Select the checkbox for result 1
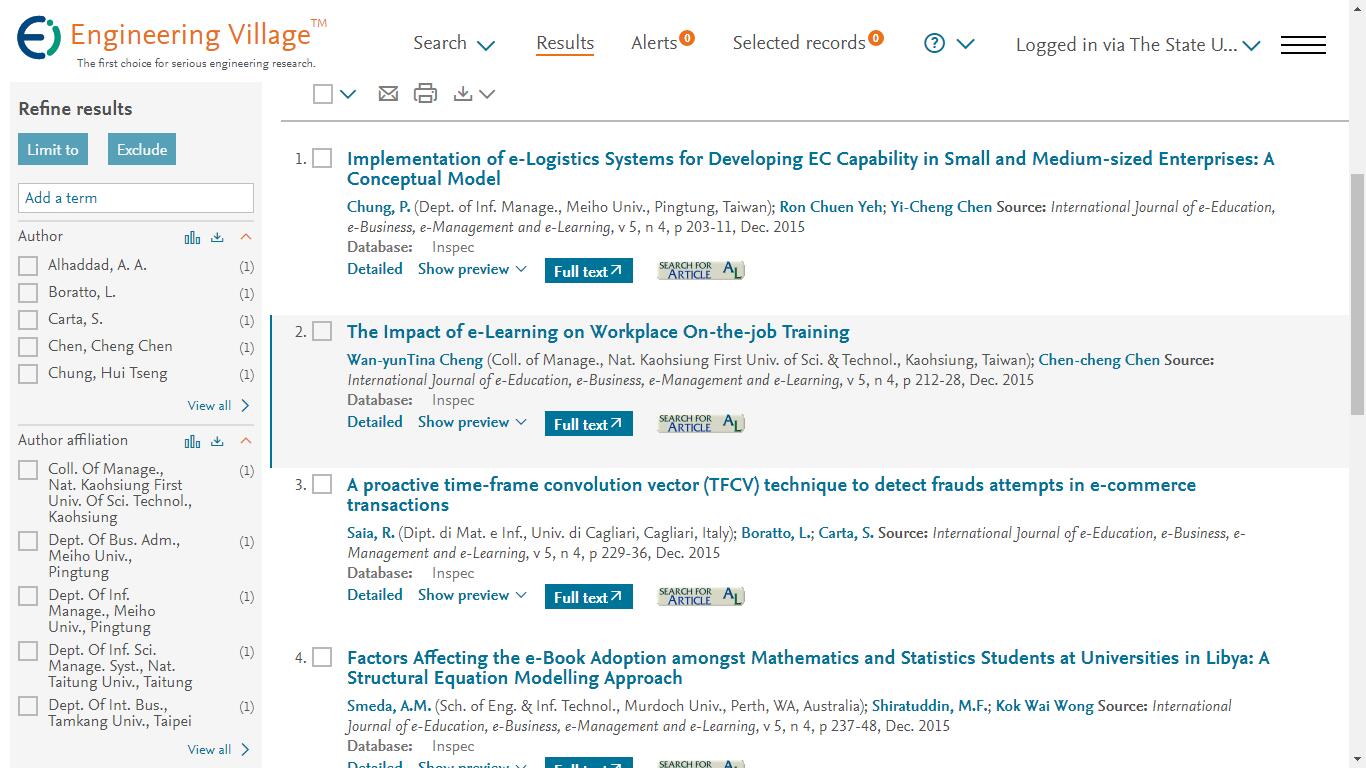The width and height of the screenshot is (1366, 768). click(x=322, y=158)
